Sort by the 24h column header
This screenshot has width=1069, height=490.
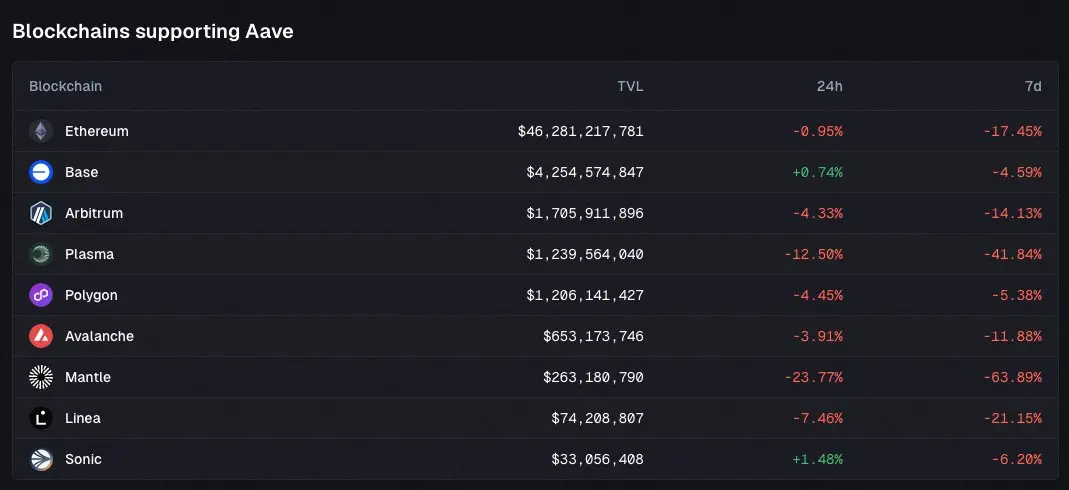(829, 86)
